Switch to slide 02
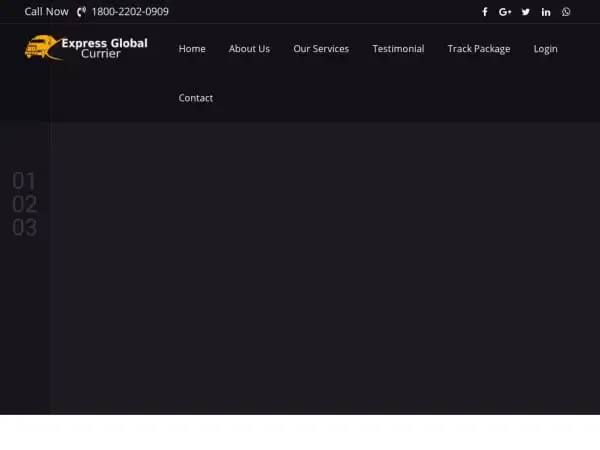Viewport: 600px width, 450px height. [24, 204]
